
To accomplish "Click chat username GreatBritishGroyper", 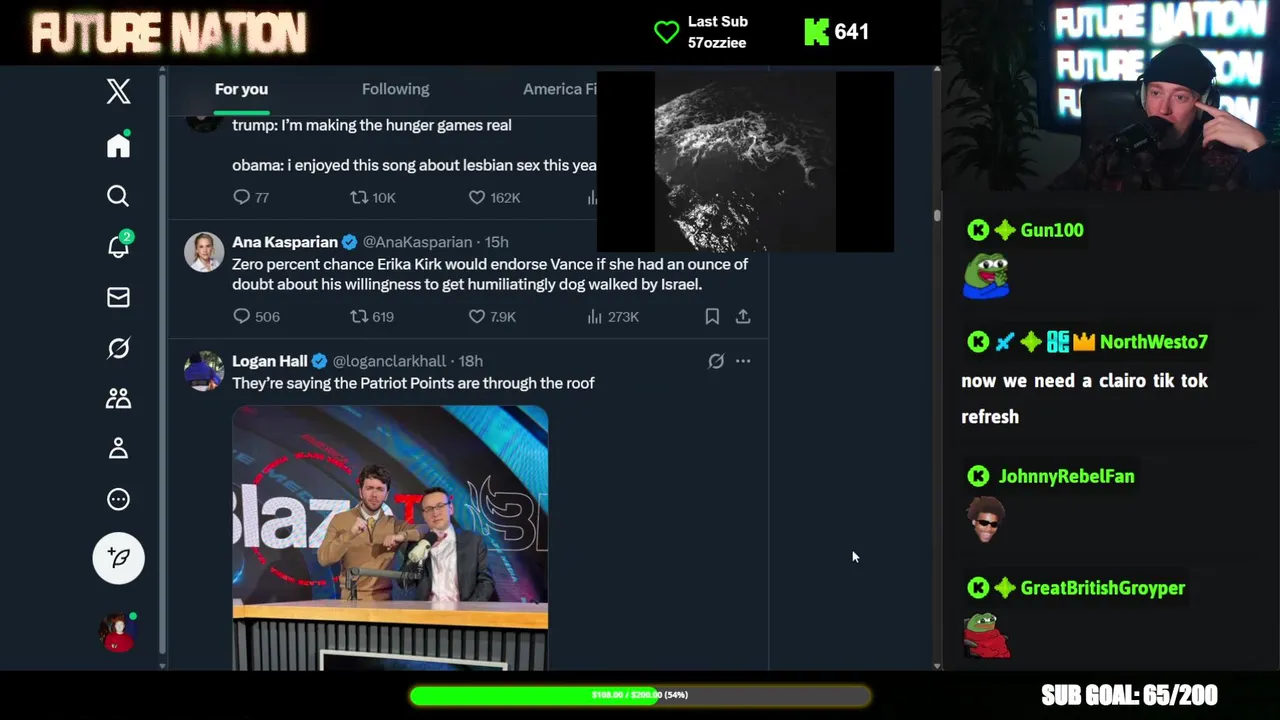I will pos(1102,588).
